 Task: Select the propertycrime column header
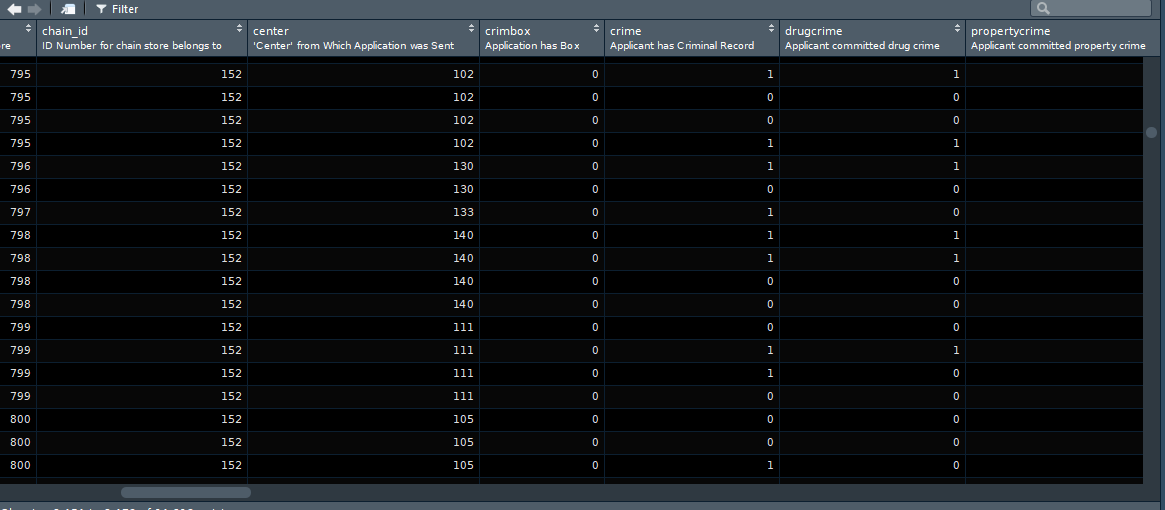[1010, 31]
